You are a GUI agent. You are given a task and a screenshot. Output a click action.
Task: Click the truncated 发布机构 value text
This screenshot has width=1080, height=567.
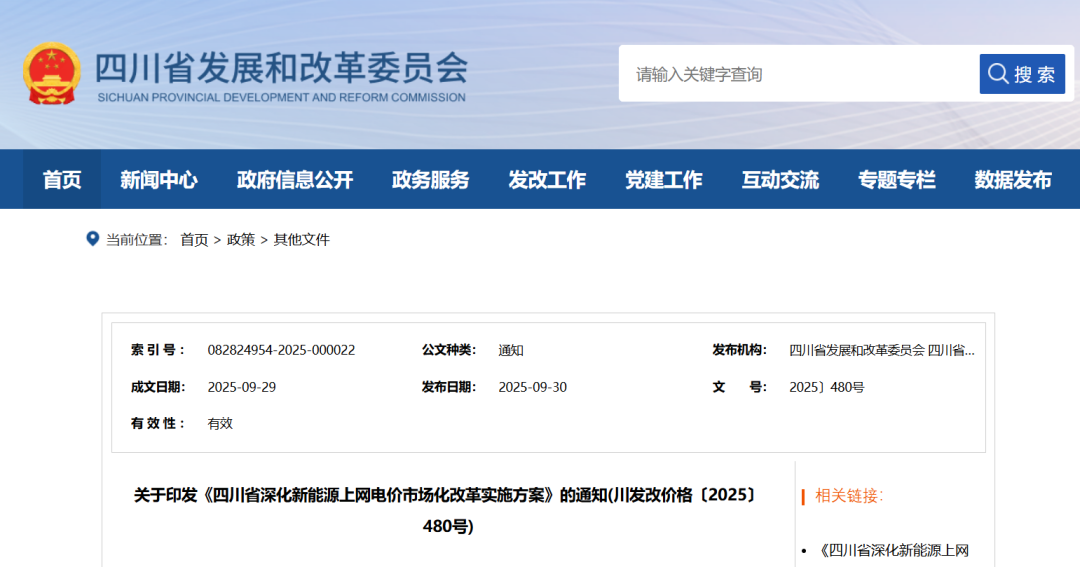coord(881,350)
